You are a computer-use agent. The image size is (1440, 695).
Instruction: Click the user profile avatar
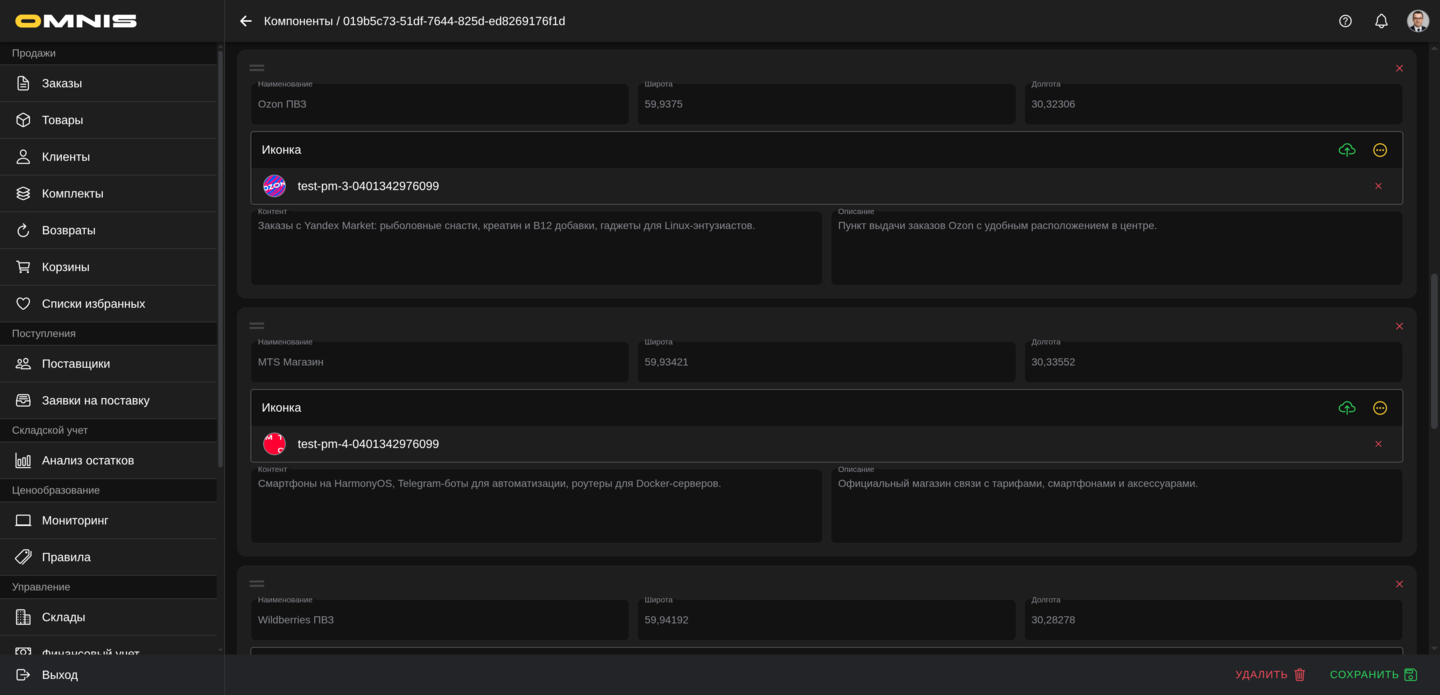pos(1417,21)
